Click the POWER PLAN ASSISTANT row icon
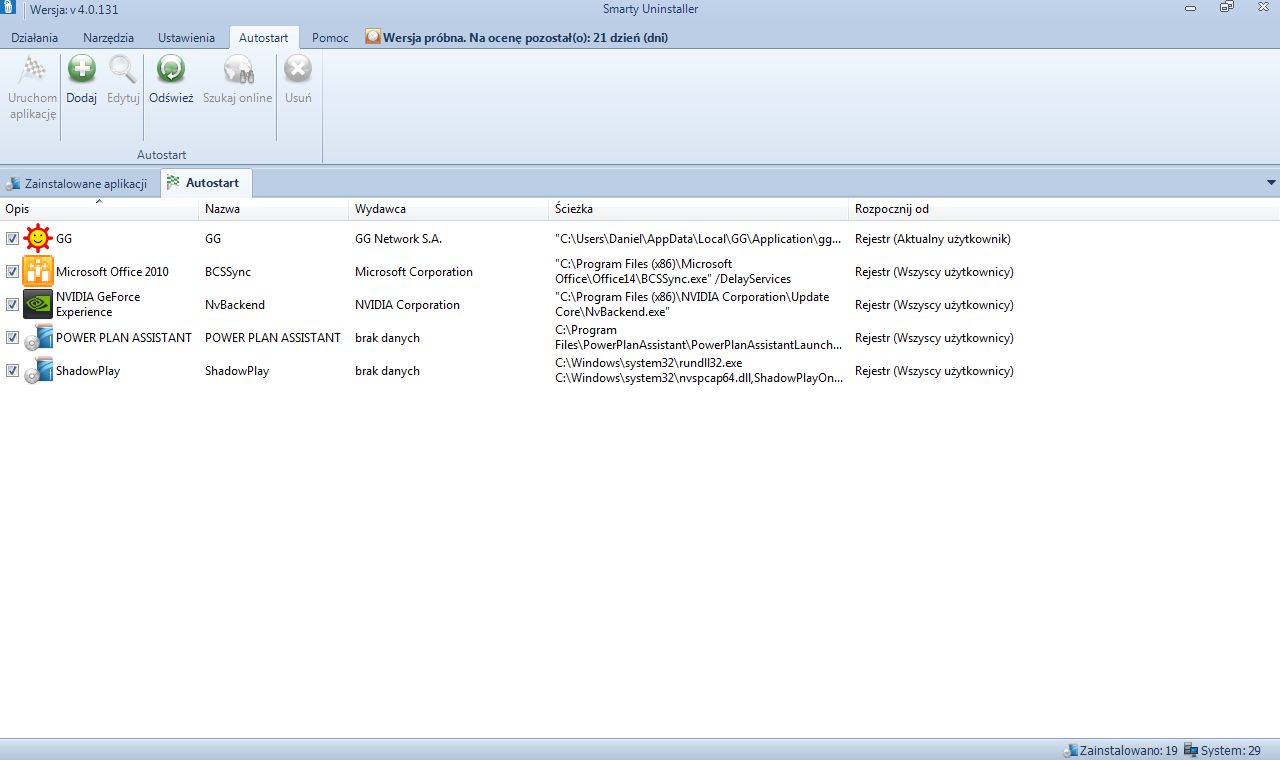This screenshot has width=1280, height=760. click(38, 338)
